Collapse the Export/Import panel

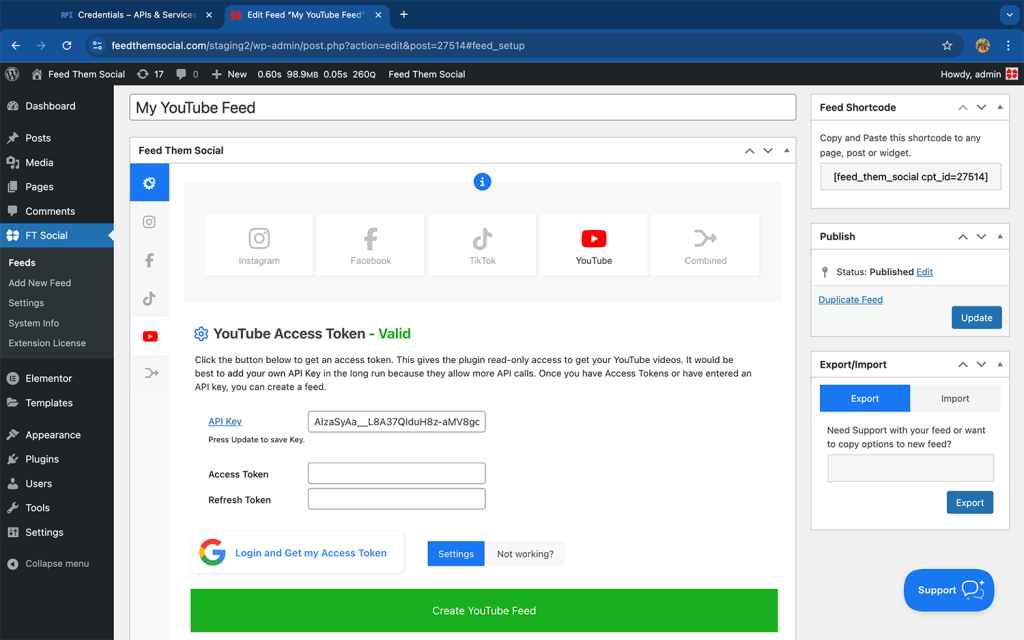pyautogui.click(x=1000, y=364)
